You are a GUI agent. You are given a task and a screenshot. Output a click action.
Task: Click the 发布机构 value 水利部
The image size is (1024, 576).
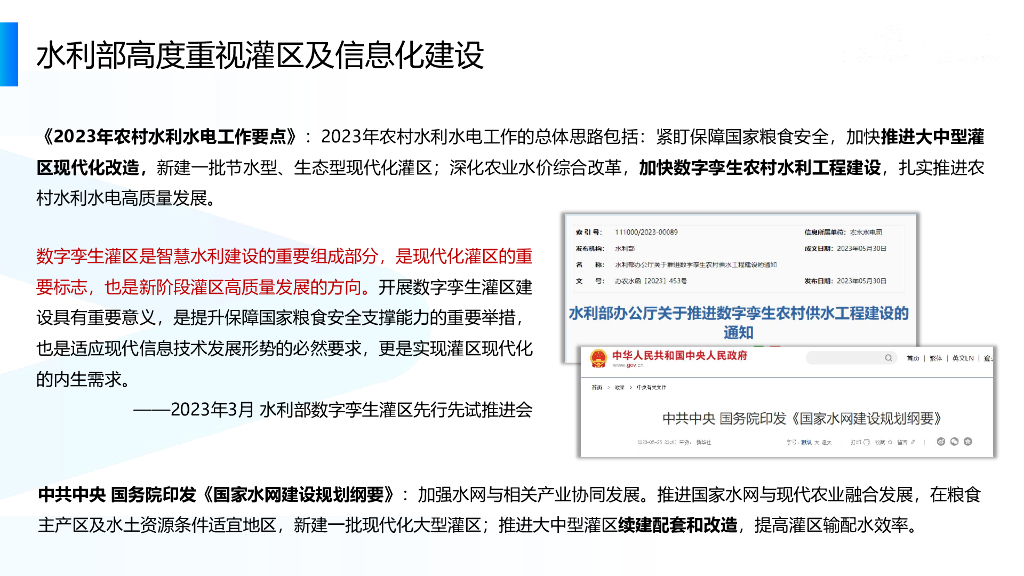625,248
